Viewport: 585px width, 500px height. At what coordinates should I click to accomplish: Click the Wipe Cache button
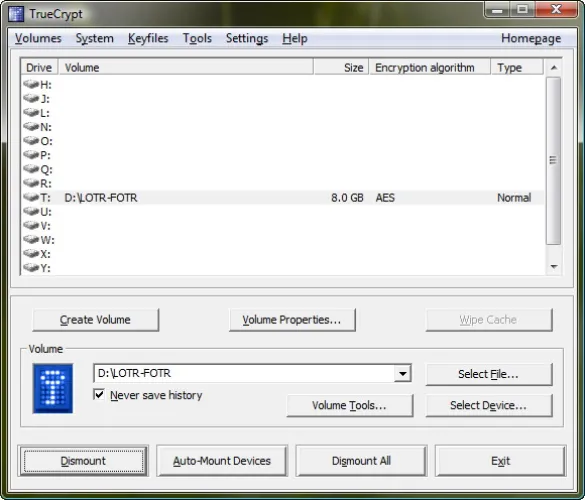[489, 320]
